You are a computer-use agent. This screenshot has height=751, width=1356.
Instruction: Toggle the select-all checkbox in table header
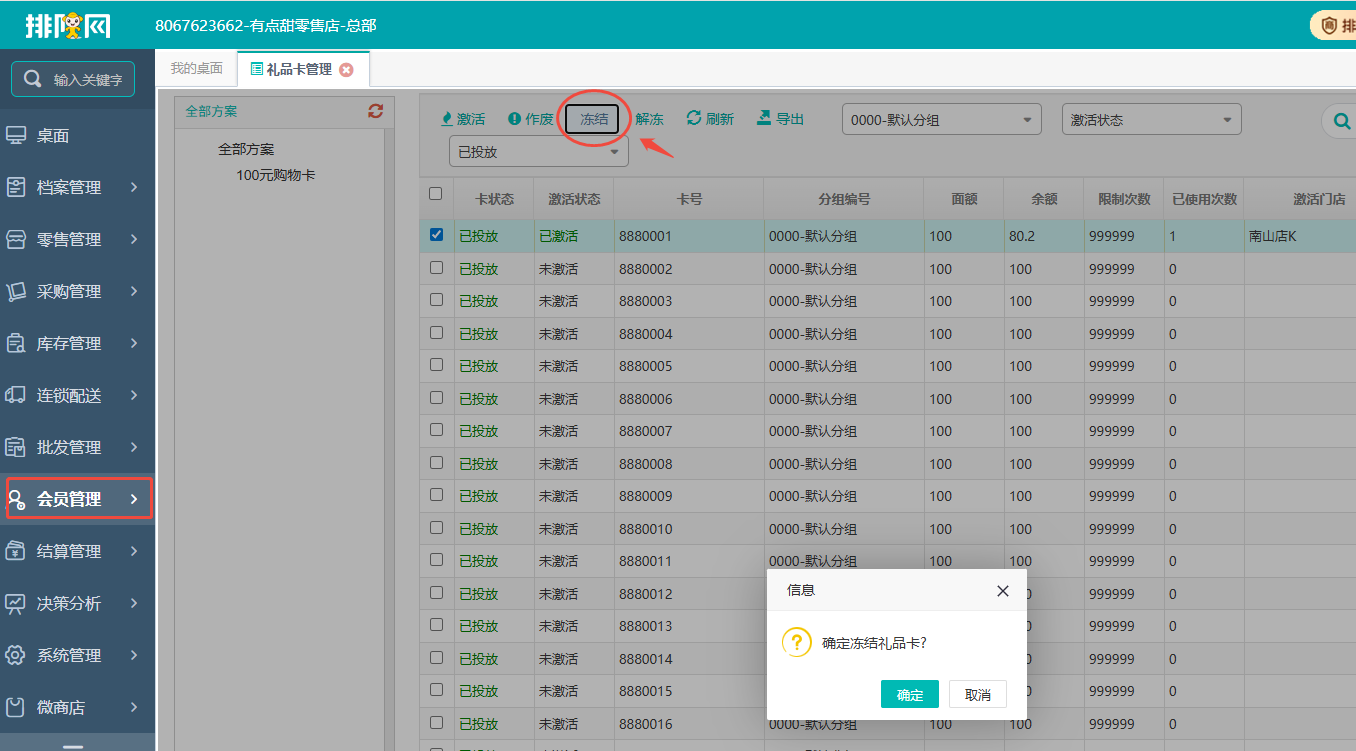pos(435,194)
